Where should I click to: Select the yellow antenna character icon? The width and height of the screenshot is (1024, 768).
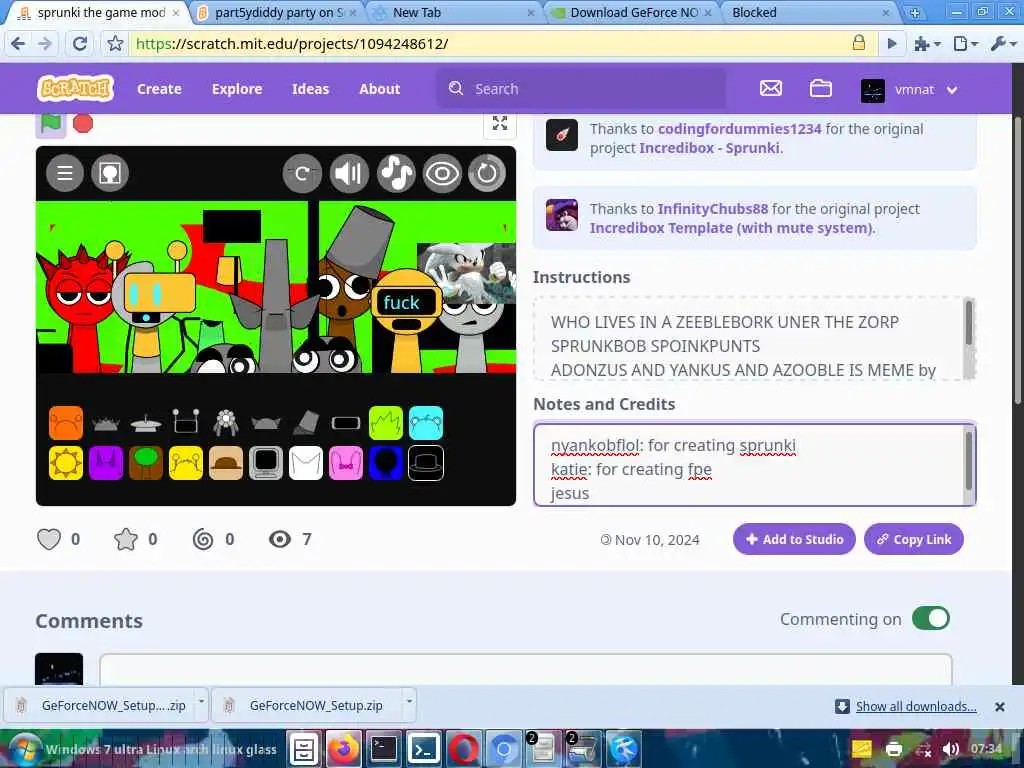186,463
